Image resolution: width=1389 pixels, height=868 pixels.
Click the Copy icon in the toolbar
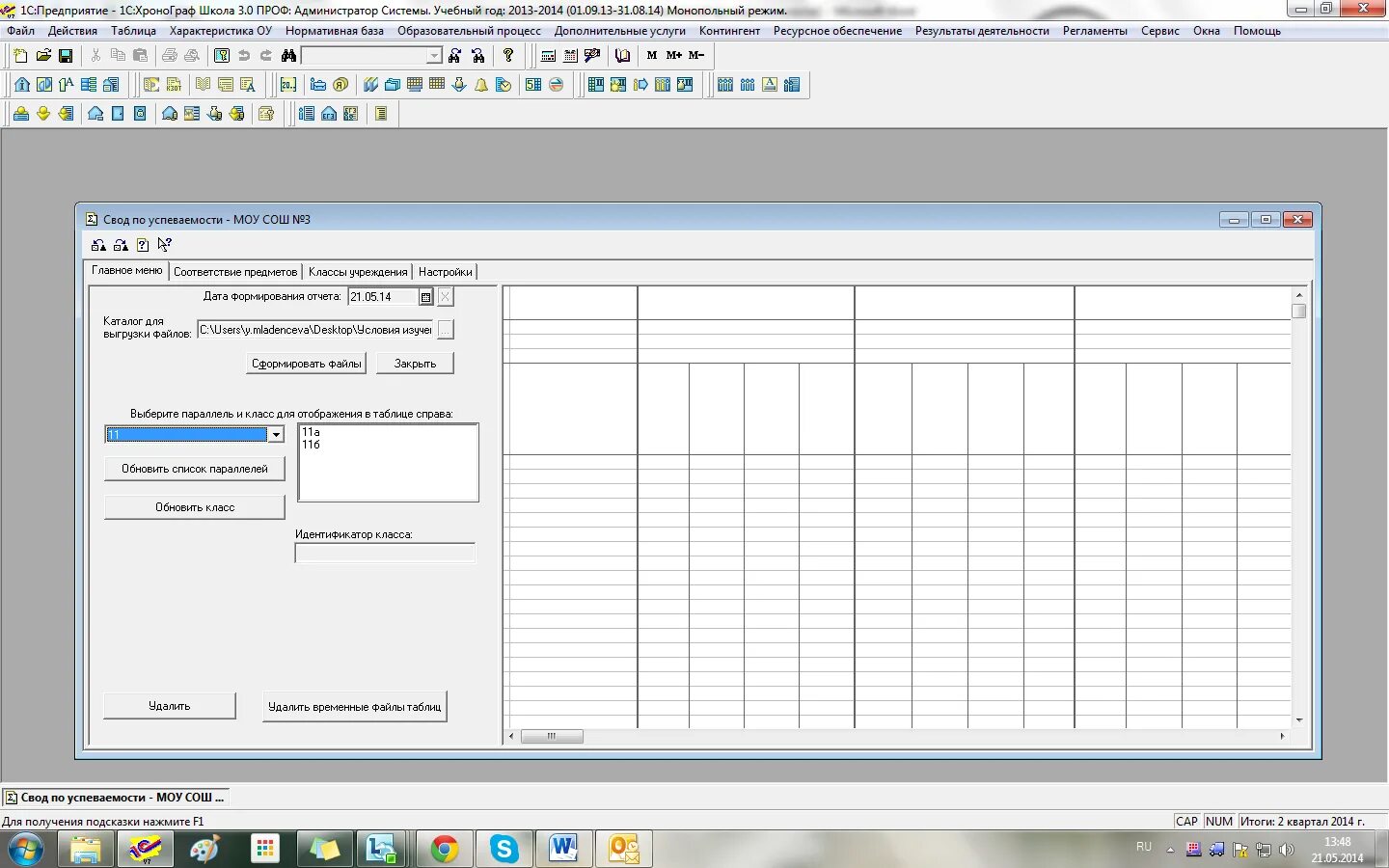coord(118,55)
